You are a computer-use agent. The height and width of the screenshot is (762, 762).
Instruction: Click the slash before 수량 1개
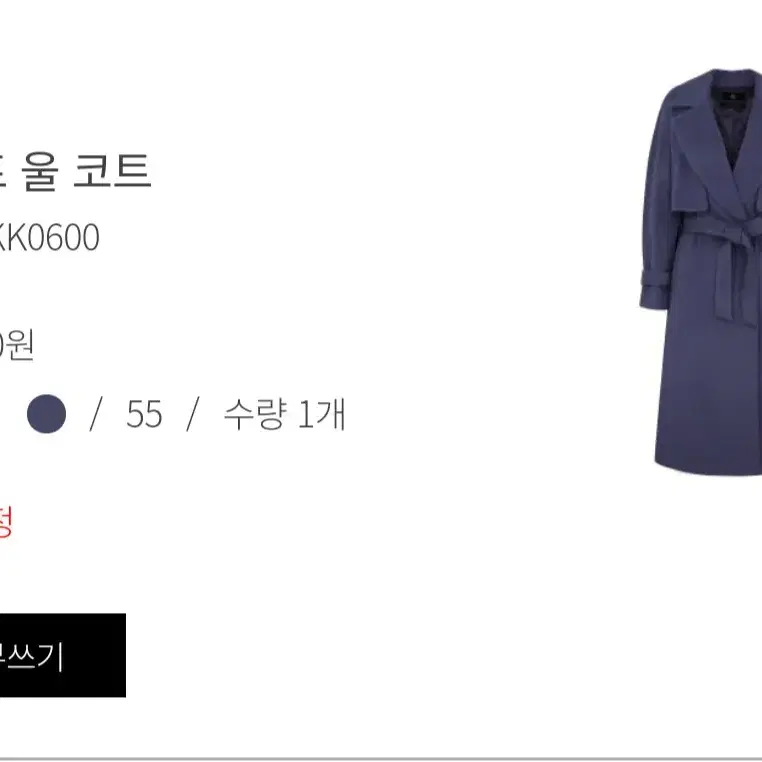pos(193,414)
